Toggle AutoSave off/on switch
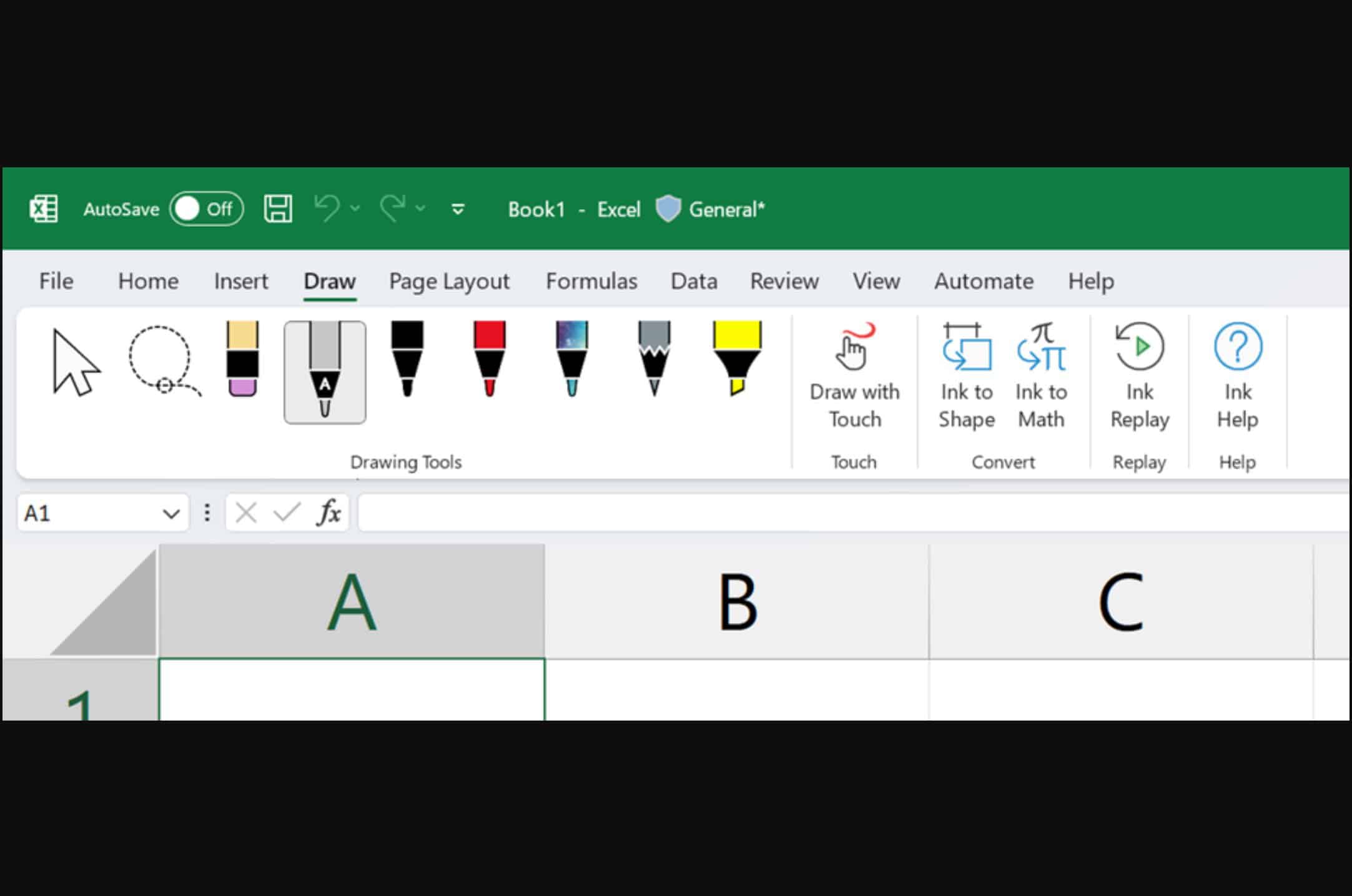This screenshot has width=1352, height=896. (205, 210)
